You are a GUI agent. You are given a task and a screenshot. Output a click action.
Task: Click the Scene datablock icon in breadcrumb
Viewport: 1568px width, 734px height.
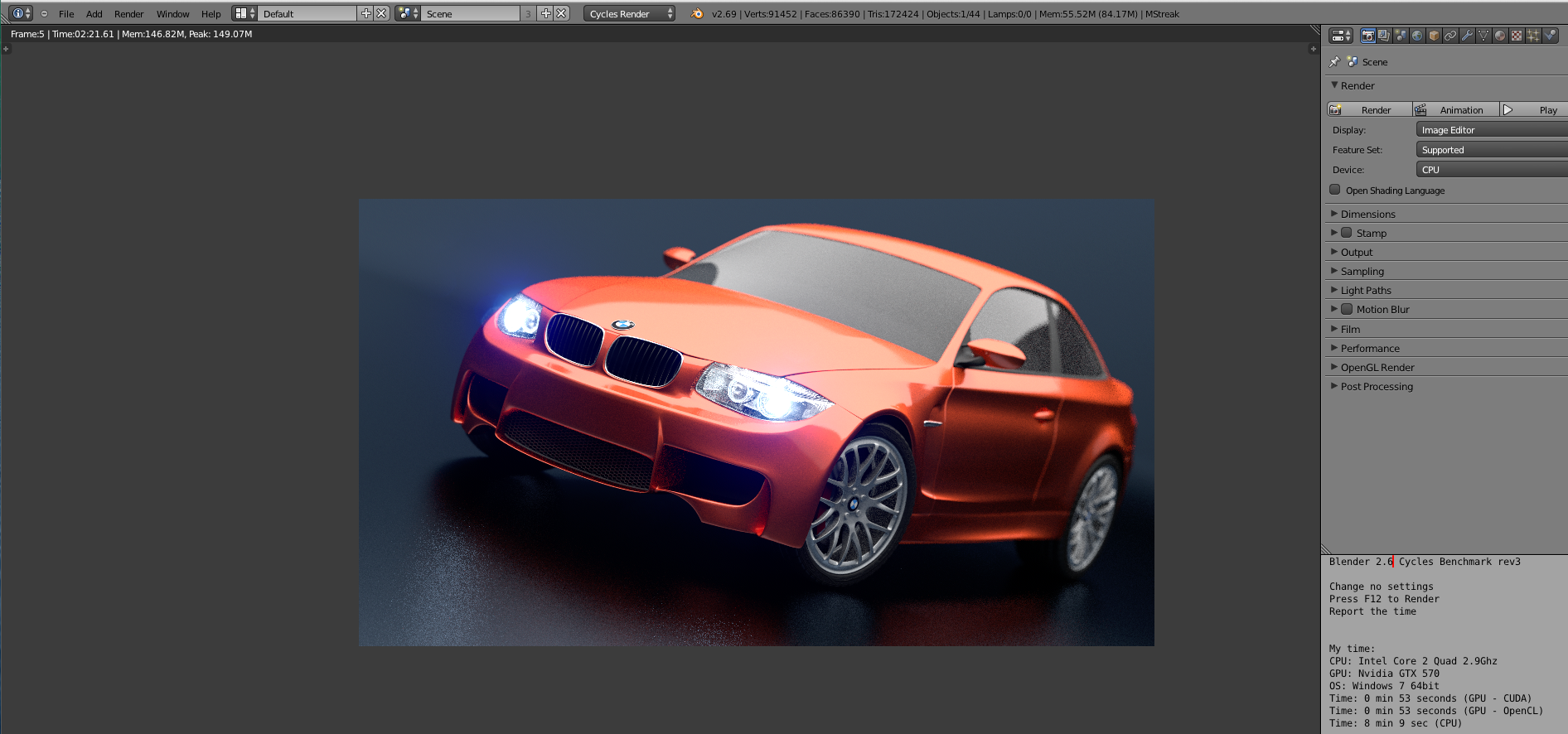click(x=1353, y=62)
